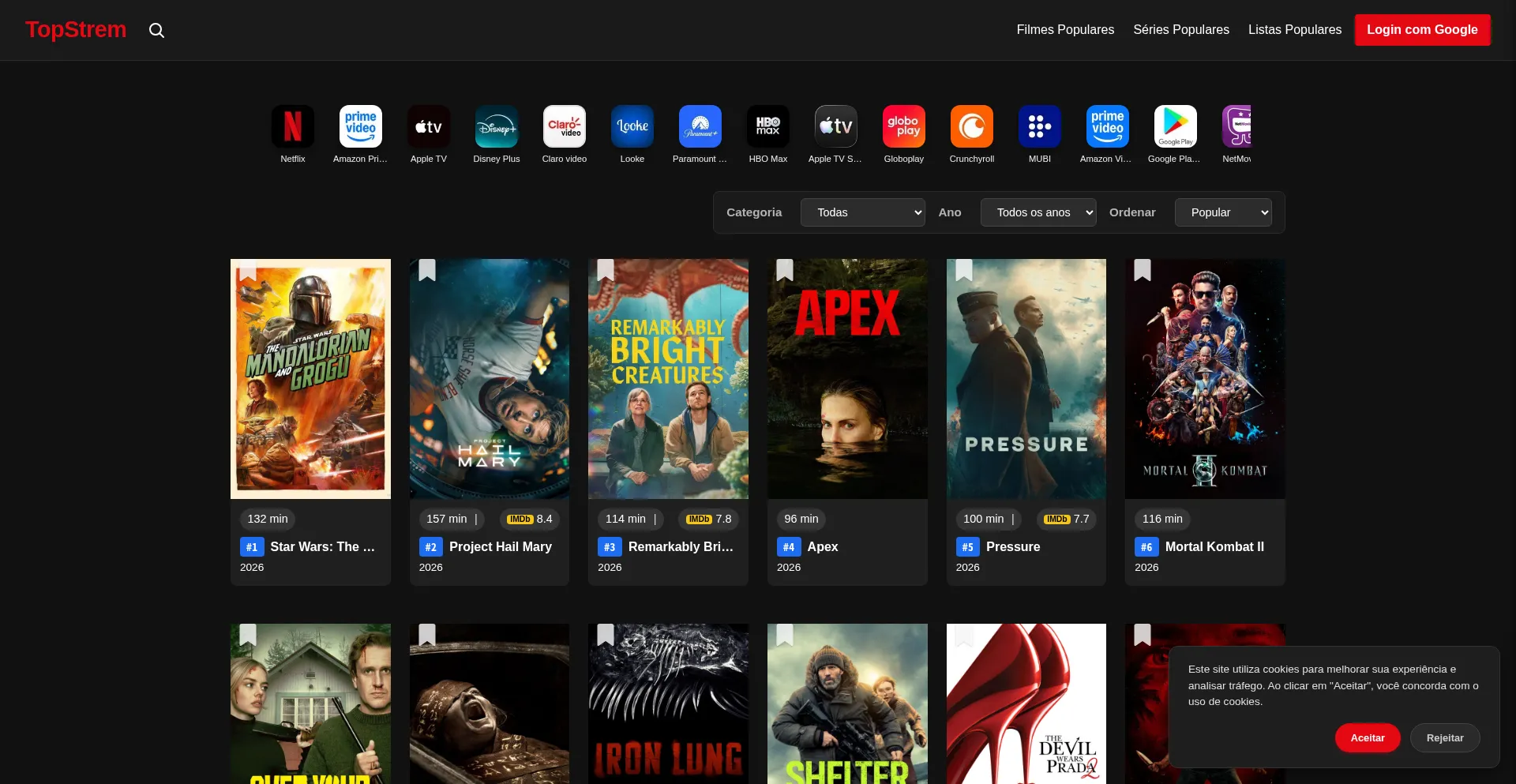Click Login com Google button
Image resolution: width=1516 pixels, height=784 pixels.
(x=1422, y=30)
